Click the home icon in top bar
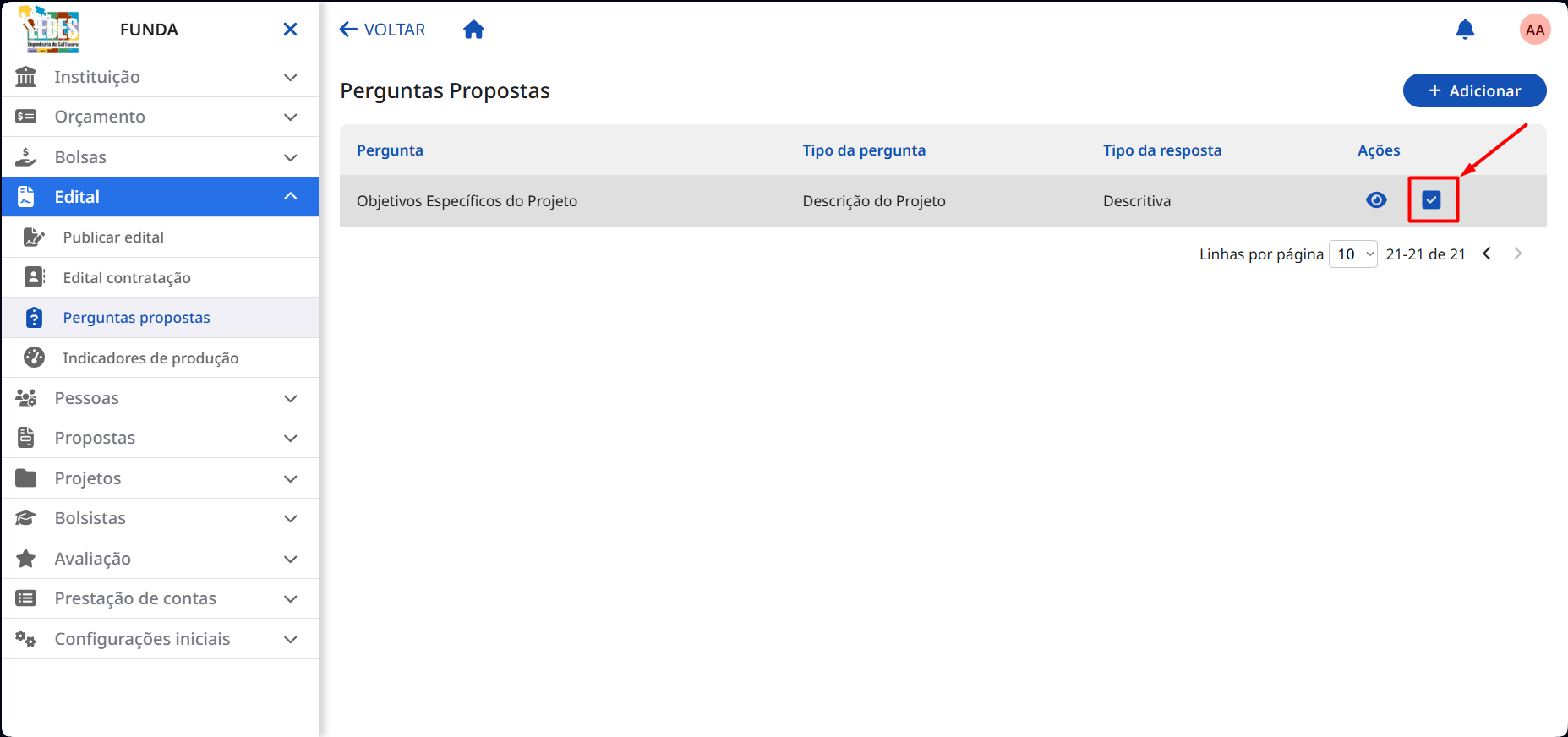 (x=473, y=30)
